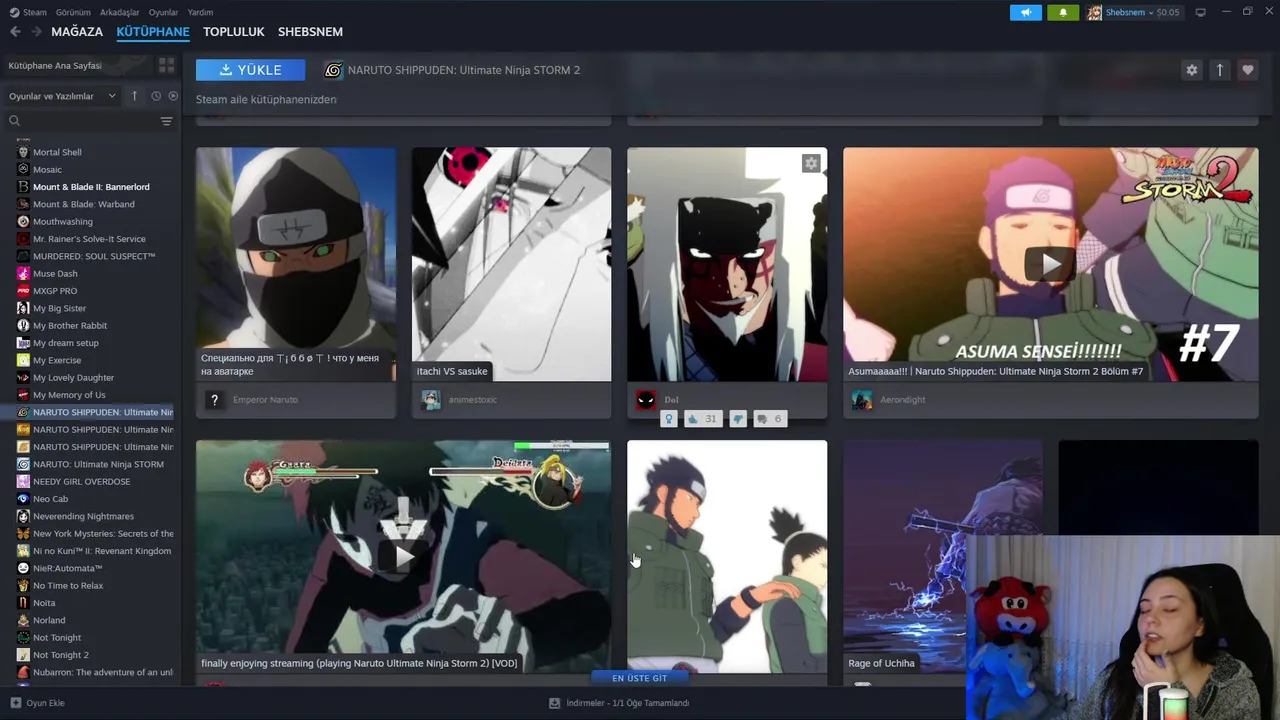This screenshot has width=1280, height=720.
Task: Click the upward arrow beside the game settings gear
Action: point(1219,70)
